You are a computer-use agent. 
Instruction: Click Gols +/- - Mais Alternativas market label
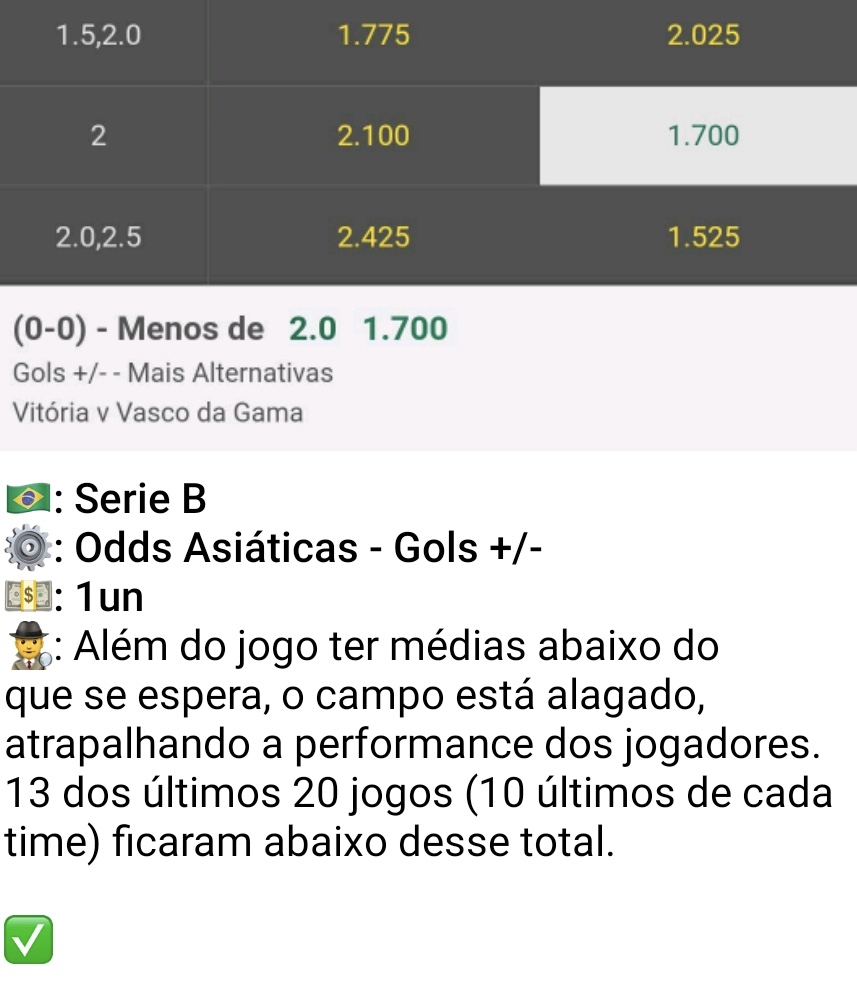(x=173, y=373)
